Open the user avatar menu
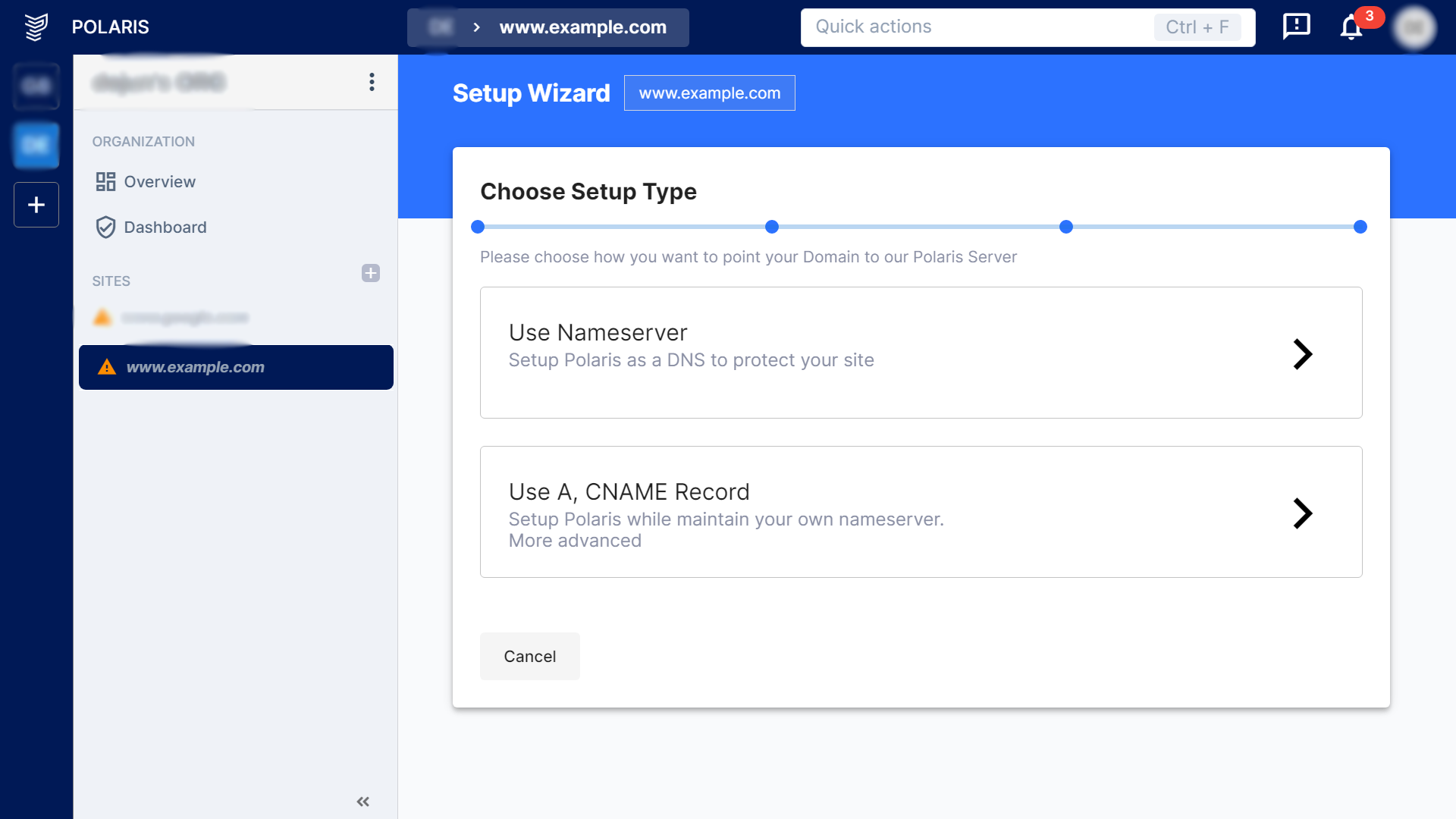Image resolution: width=1456 pixels, height=819 pixels. (1414, 28)
